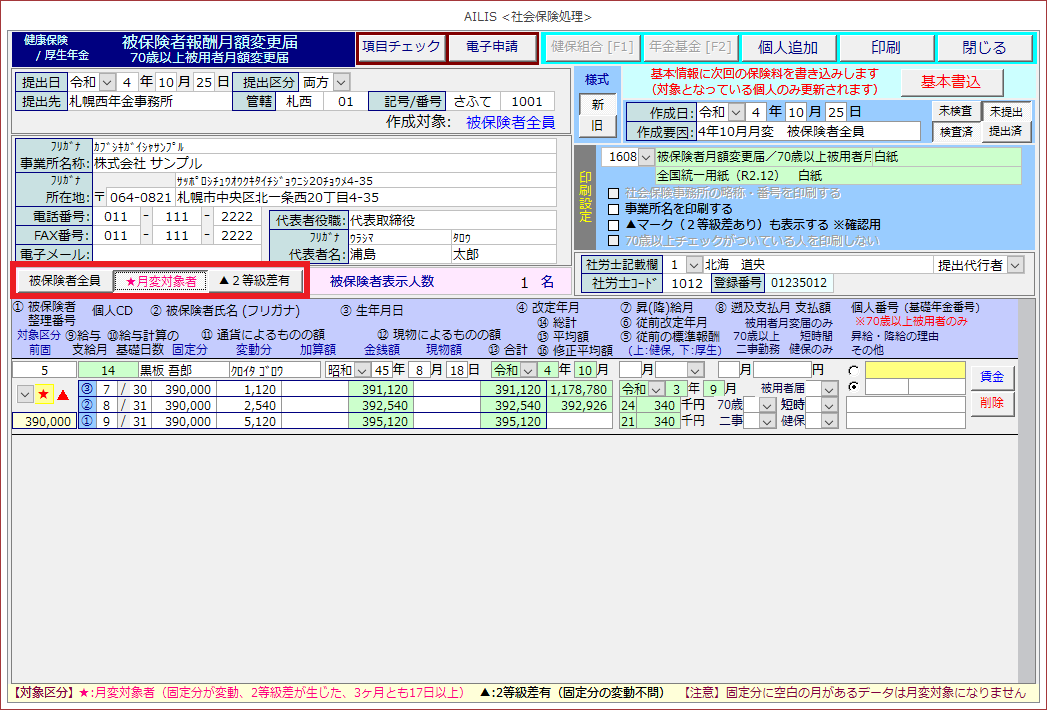Check the ▲マーク(2等級差あり)も表示する option
Image resolution: width=1047 pixels, height=710 pixels.
coord(615,225)
